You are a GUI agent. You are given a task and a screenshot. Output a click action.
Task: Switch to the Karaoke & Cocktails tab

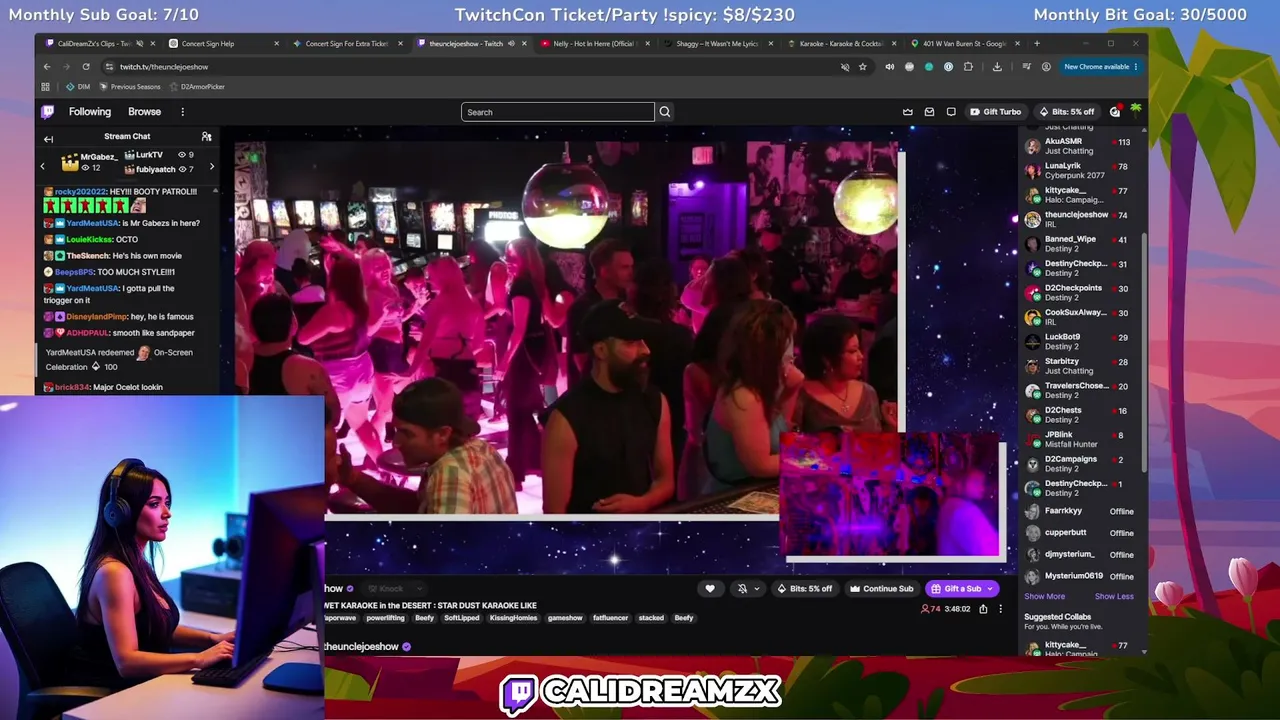coord(842,44)
